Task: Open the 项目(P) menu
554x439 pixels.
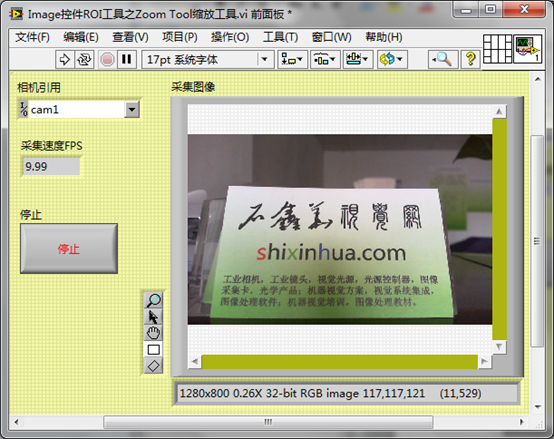Action: [x=180, y=37]
